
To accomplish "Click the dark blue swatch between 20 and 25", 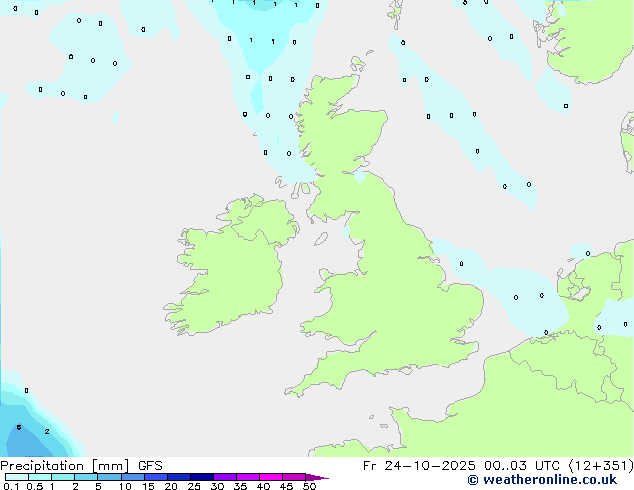I will click(179, 477).
